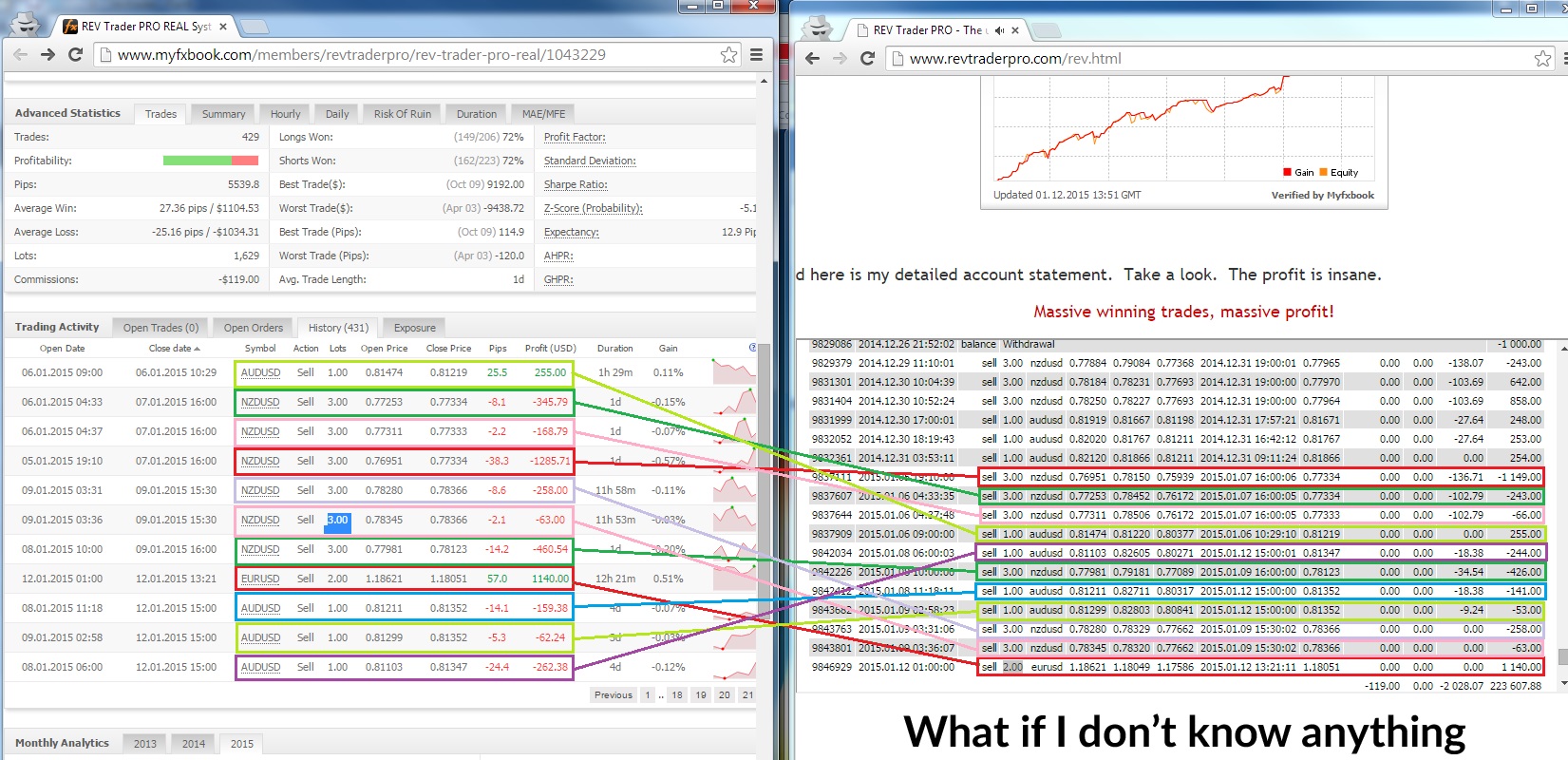Screen dimensions: 1568x760
Task: Click Previous pagination button
Action: point(613,695)
